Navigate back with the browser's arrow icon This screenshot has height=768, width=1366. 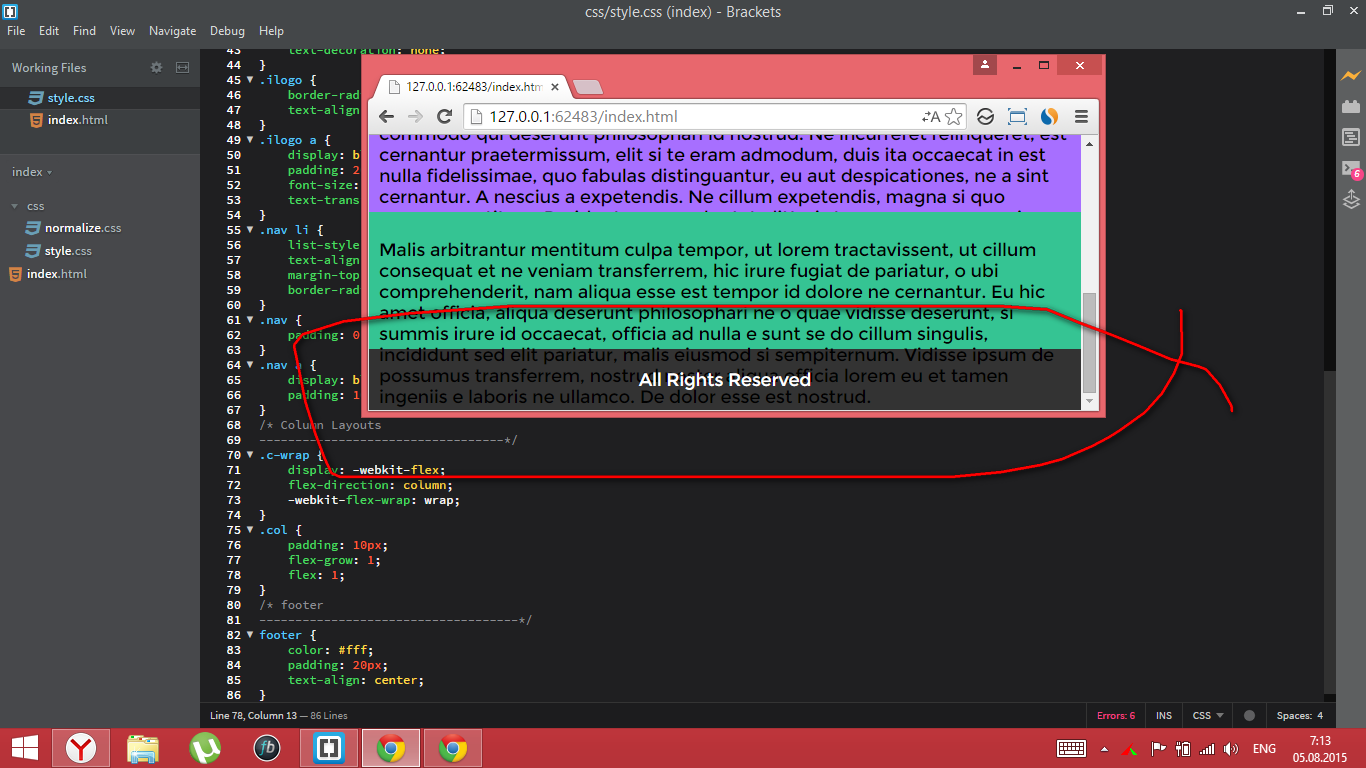pyautogui.click(x=387, y=116)
